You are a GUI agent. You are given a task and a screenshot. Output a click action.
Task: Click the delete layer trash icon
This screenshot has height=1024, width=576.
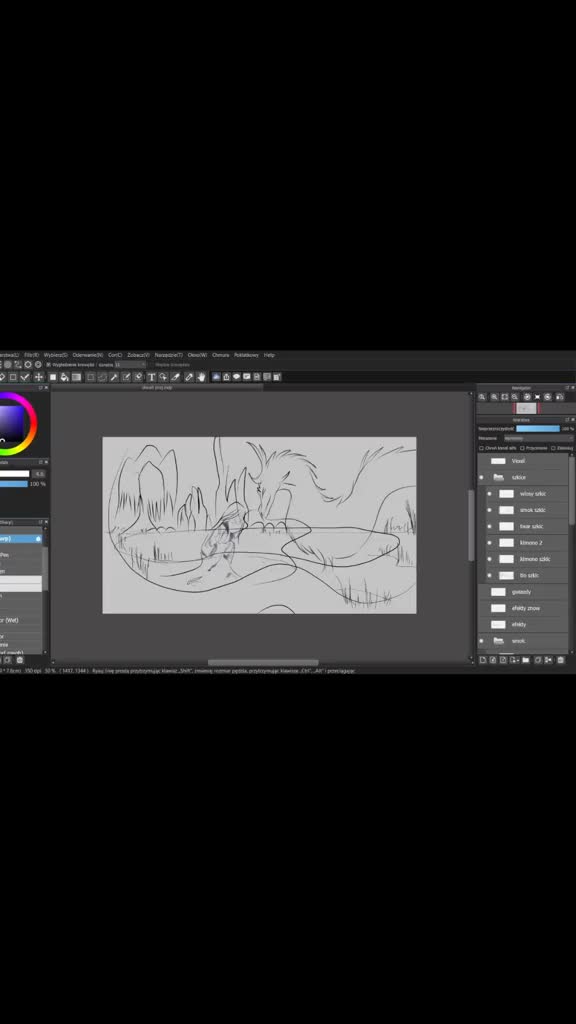pos(560,660)
